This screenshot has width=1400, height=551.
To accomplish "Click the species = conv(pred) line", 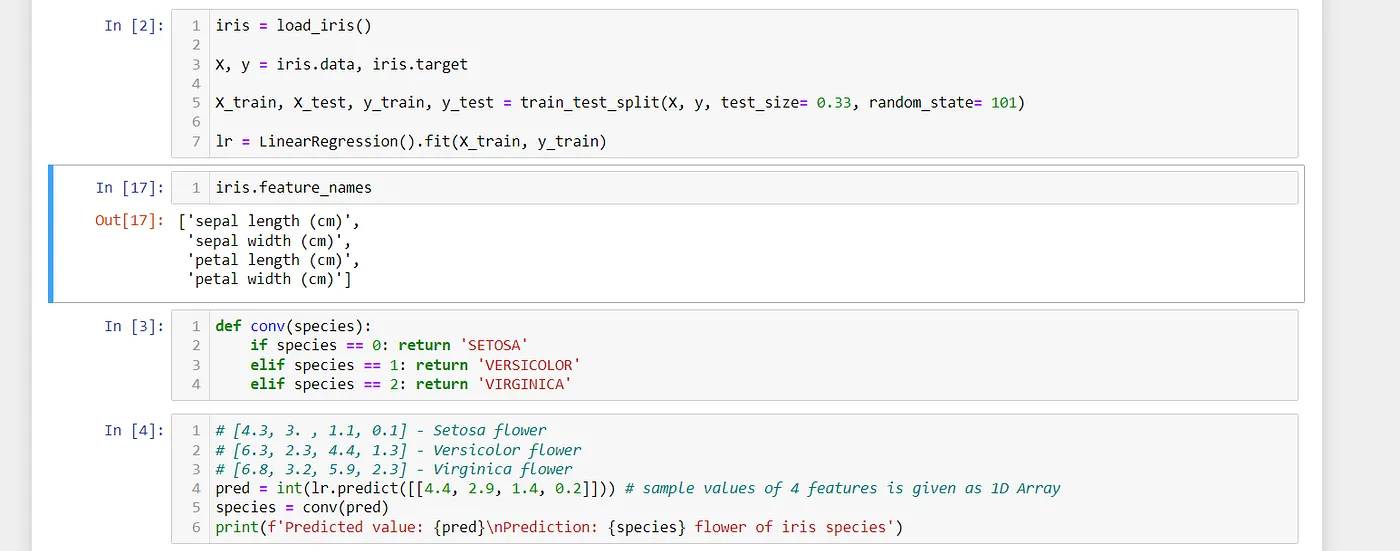I will [302, 507].
